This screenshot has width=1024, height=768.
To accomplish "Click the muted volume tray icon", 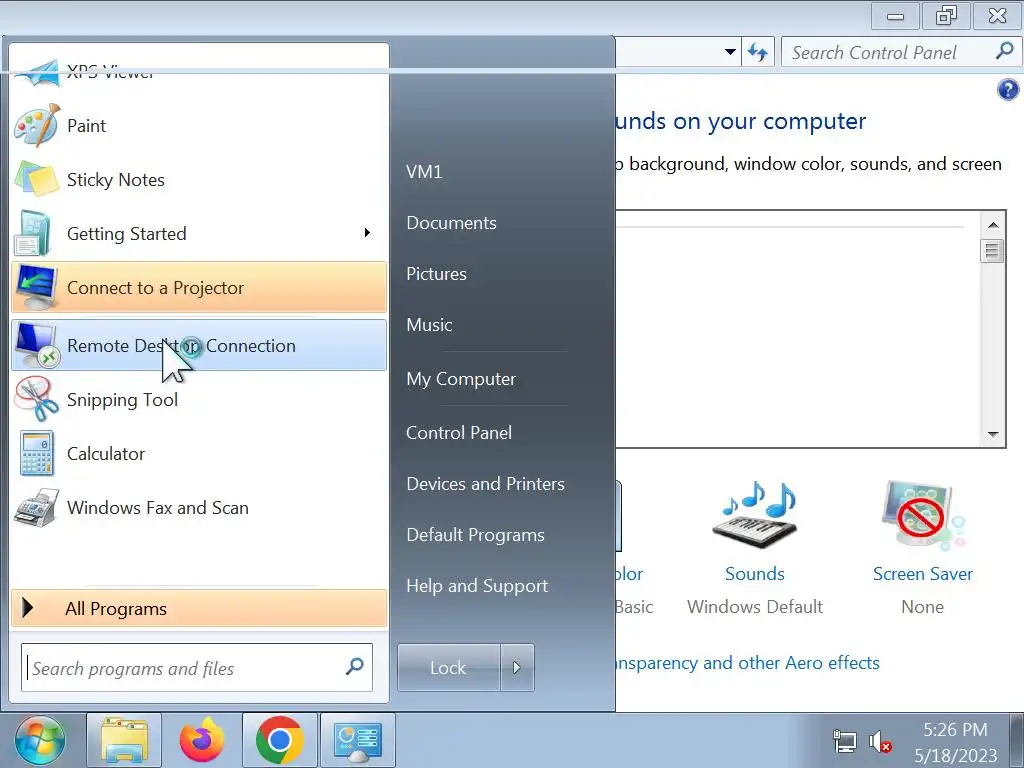I will [880, 742].
